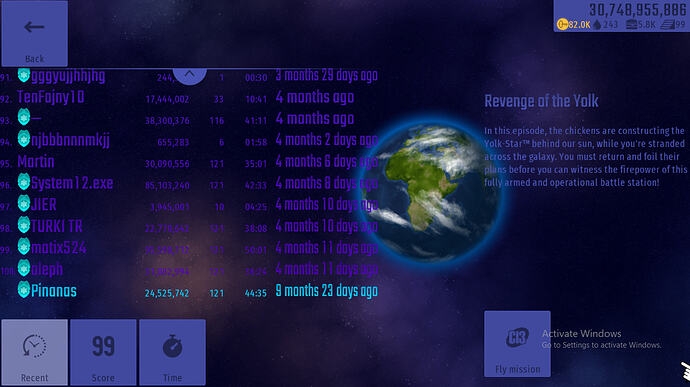Select player name TURKI TR

[x=56, y=227]
